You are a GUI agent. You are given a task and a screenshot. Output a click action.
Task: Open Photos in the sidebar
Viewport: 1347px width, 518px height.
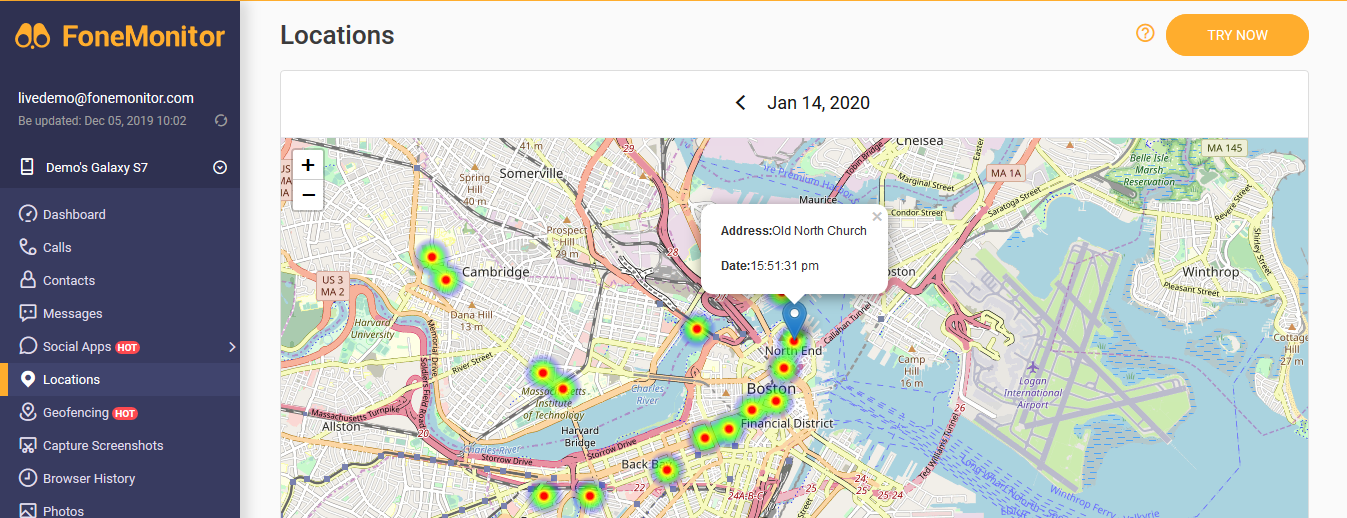120,508
